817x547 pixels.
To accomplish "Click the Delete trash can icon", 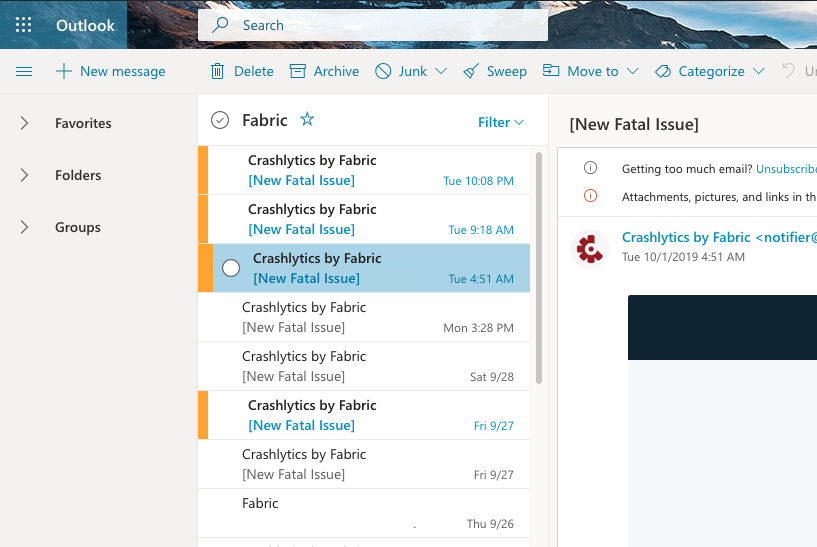I will 217,71.
